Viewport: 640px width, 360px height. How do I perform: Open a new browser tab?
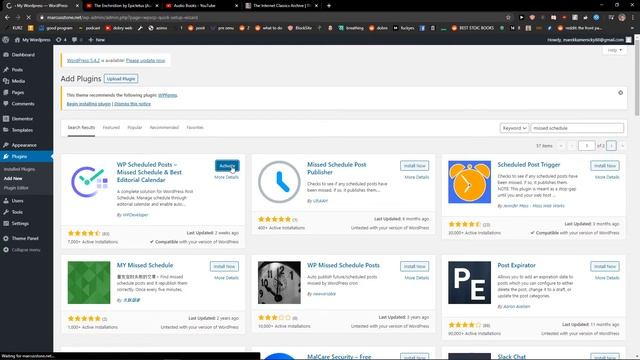click(x=329, y=6)
